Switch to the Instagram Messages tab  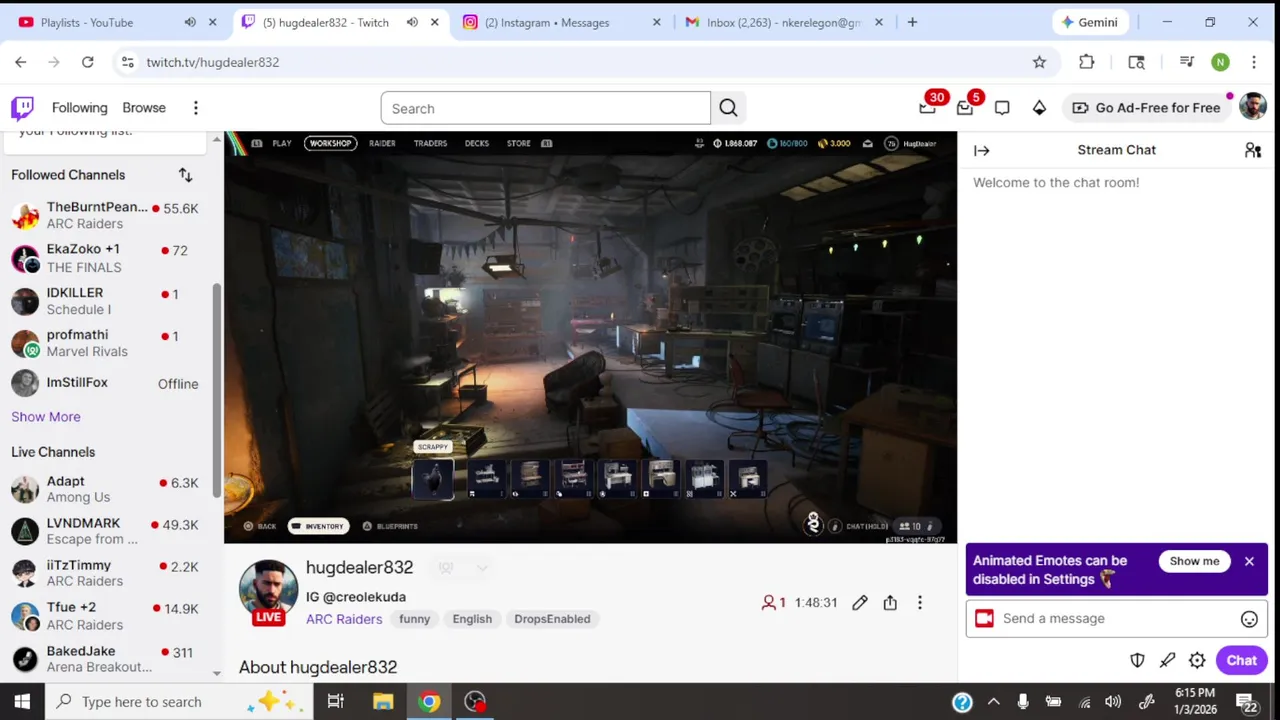coord(562,22)
